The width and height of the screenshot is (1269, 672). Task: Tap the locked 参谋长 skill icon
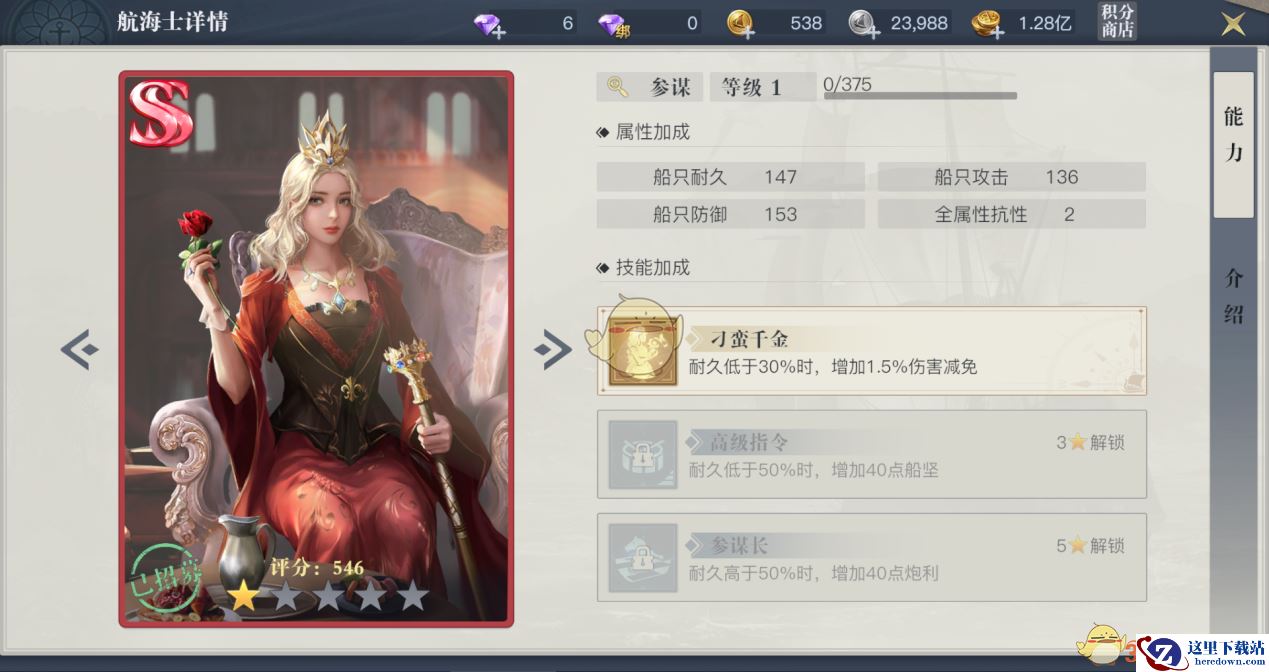click(x=642, y=557)
